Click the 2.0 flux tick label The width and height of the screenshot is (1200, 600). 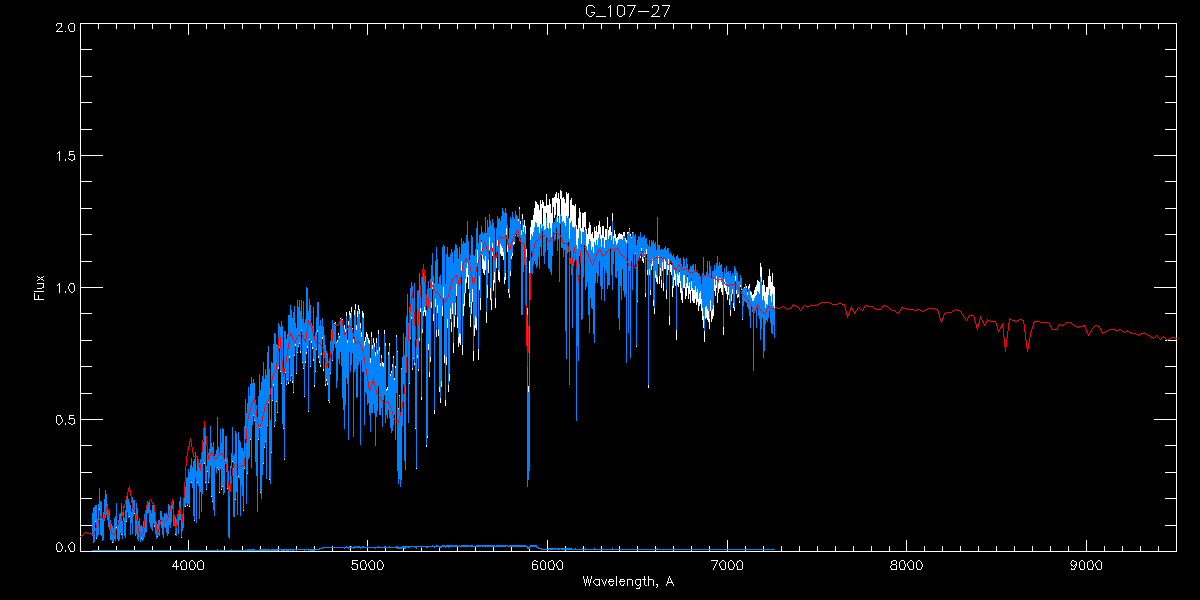point(65,28)
